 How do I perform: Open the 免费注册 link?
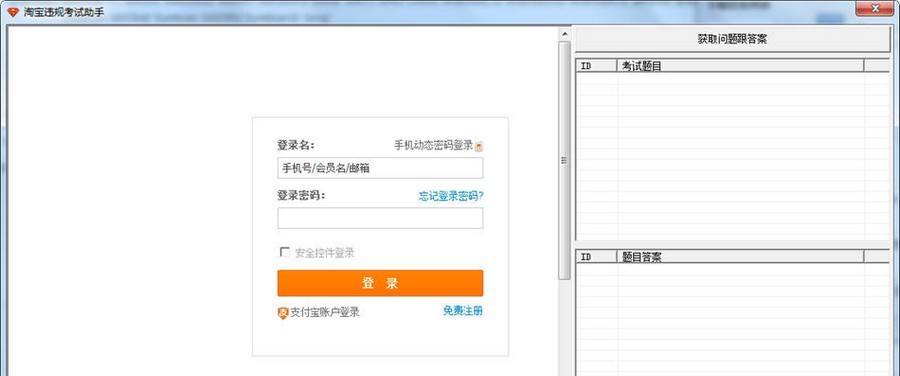(x=463, y=311)
